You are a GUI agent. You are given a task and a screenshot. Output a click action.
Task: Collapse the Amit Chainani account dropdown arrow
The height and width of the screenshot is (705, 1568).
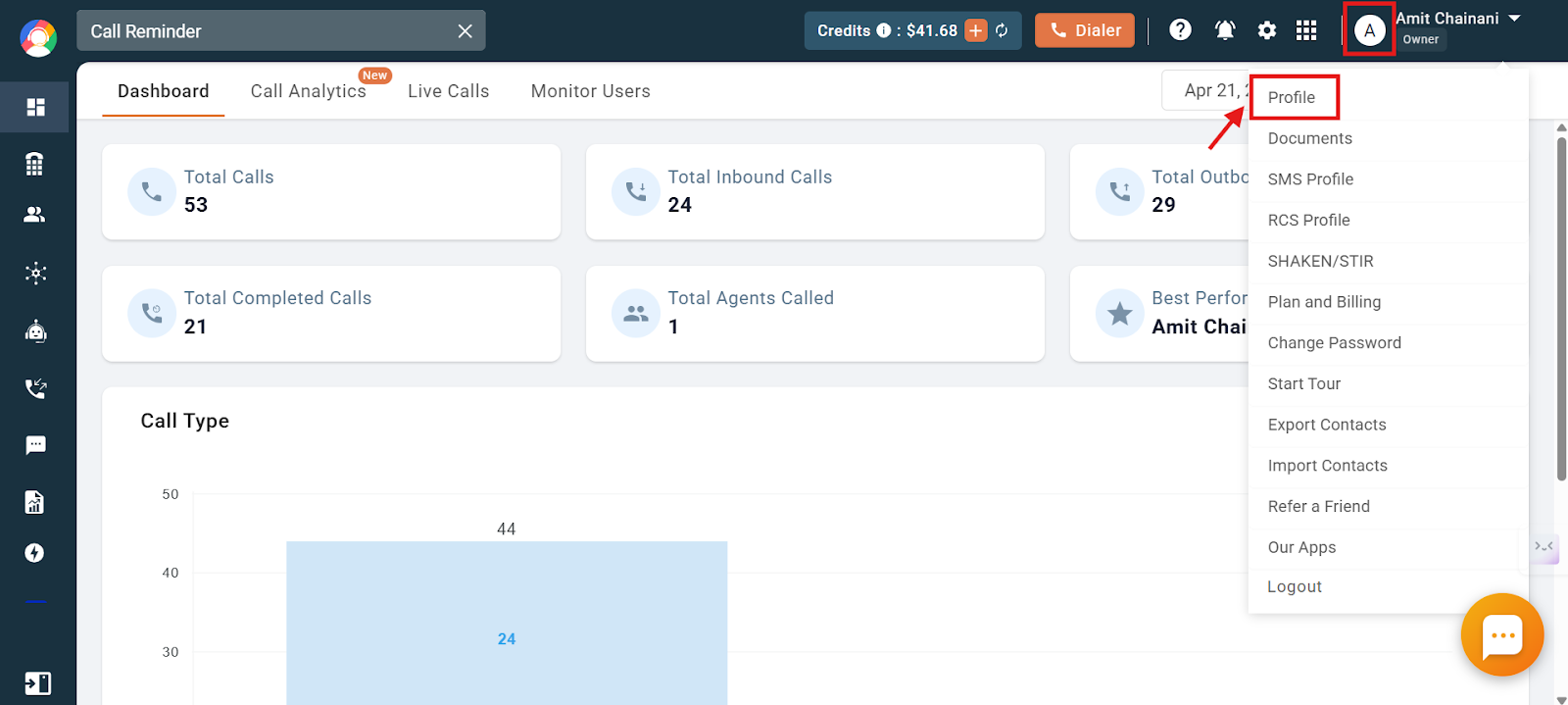point(1514,18)
